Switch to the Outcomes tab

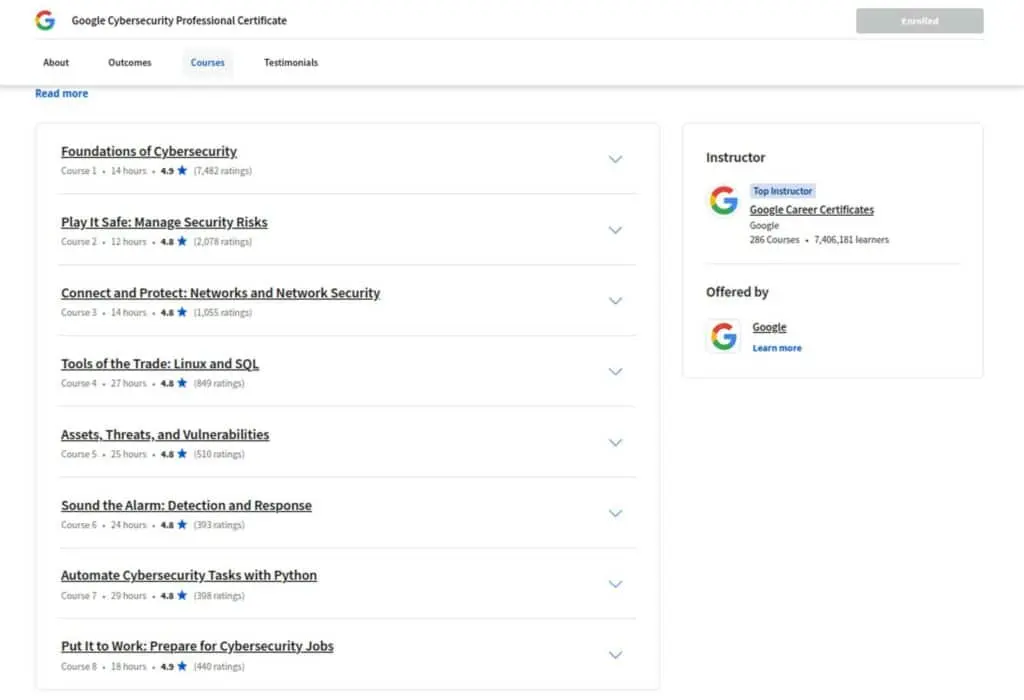pos(129,63)
